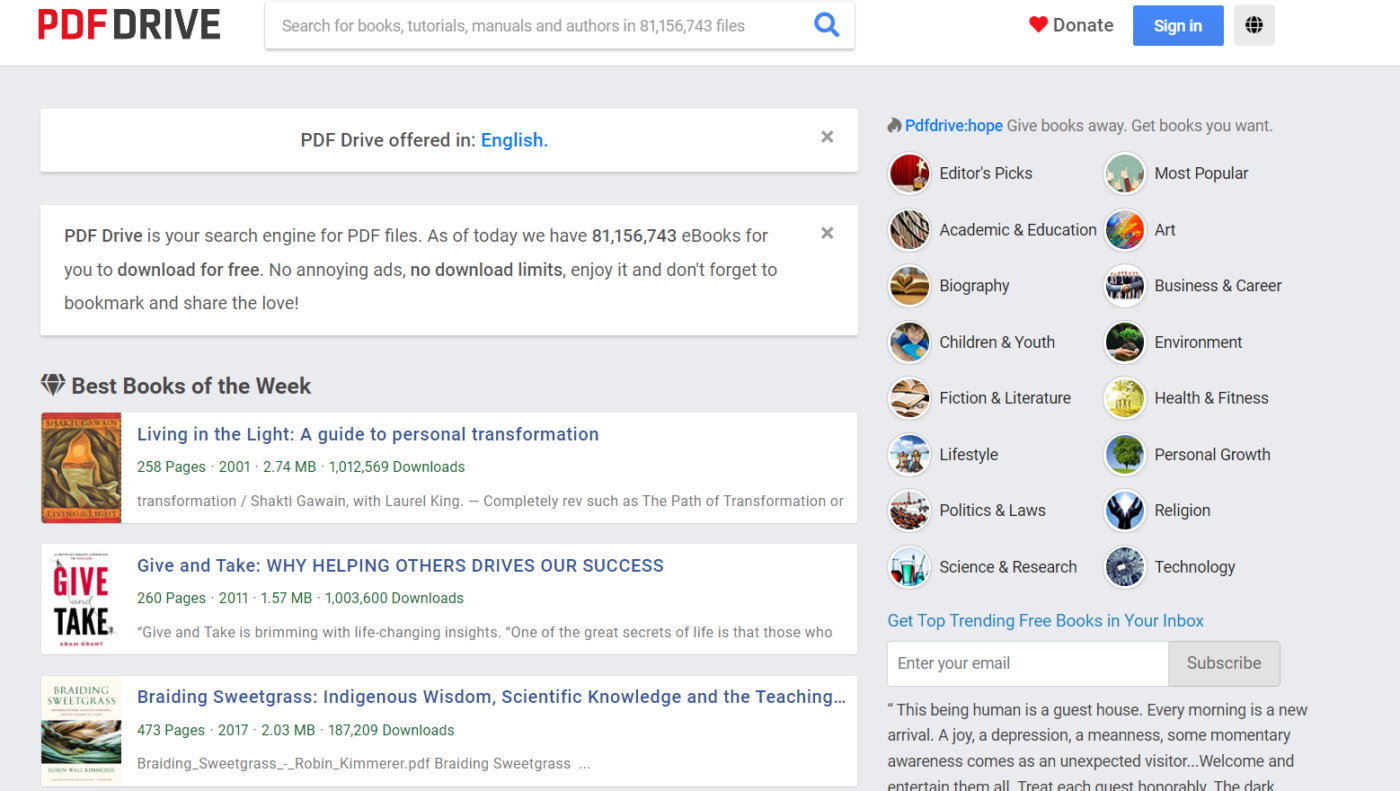Open 'Living in the Light' book title
The image size is (1400, 791).
(368, 434)
